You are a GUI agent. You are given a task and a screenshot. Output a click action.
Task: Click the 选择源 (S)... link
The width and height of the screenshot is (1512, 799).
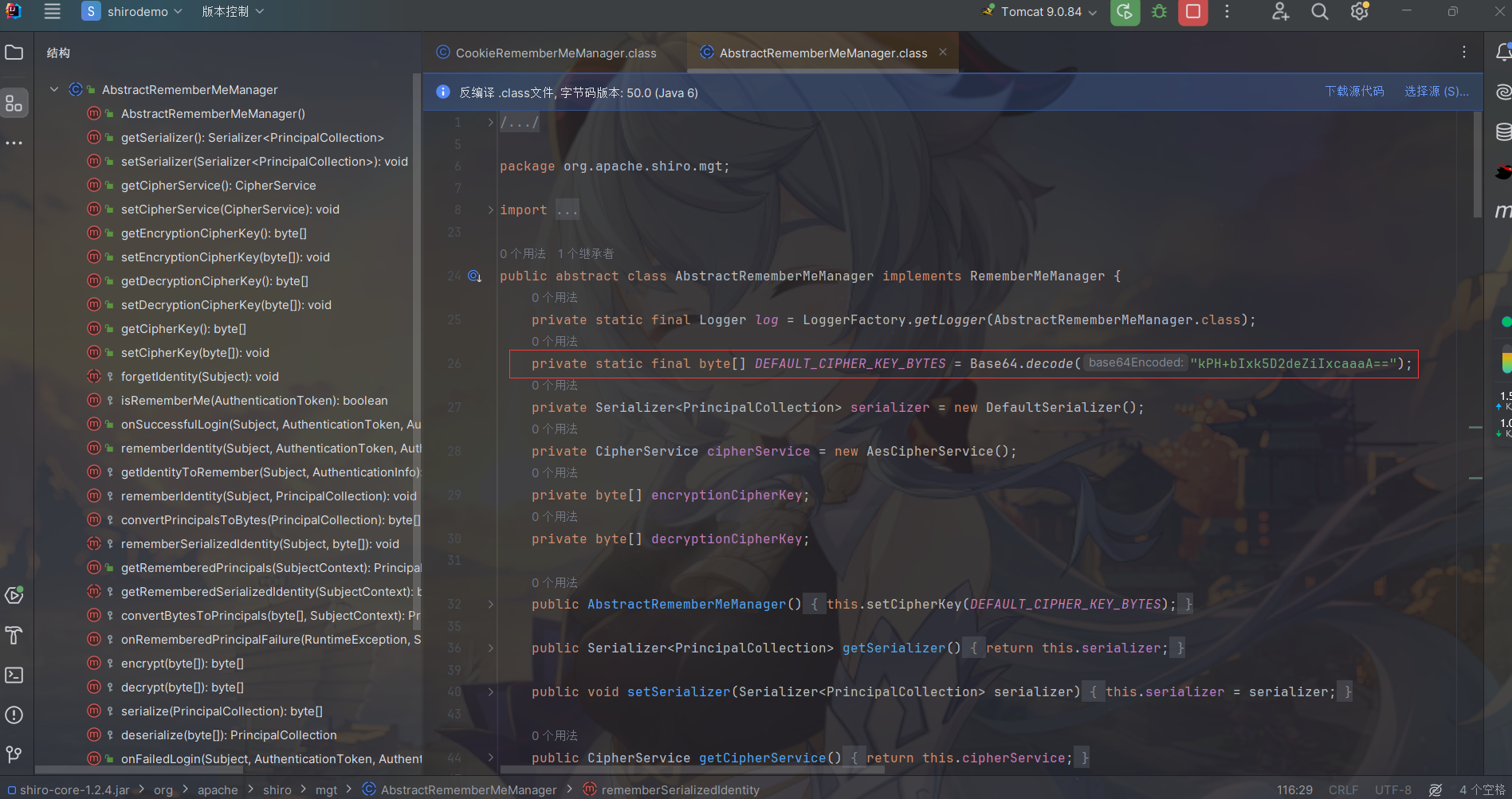click(1436, 92)
